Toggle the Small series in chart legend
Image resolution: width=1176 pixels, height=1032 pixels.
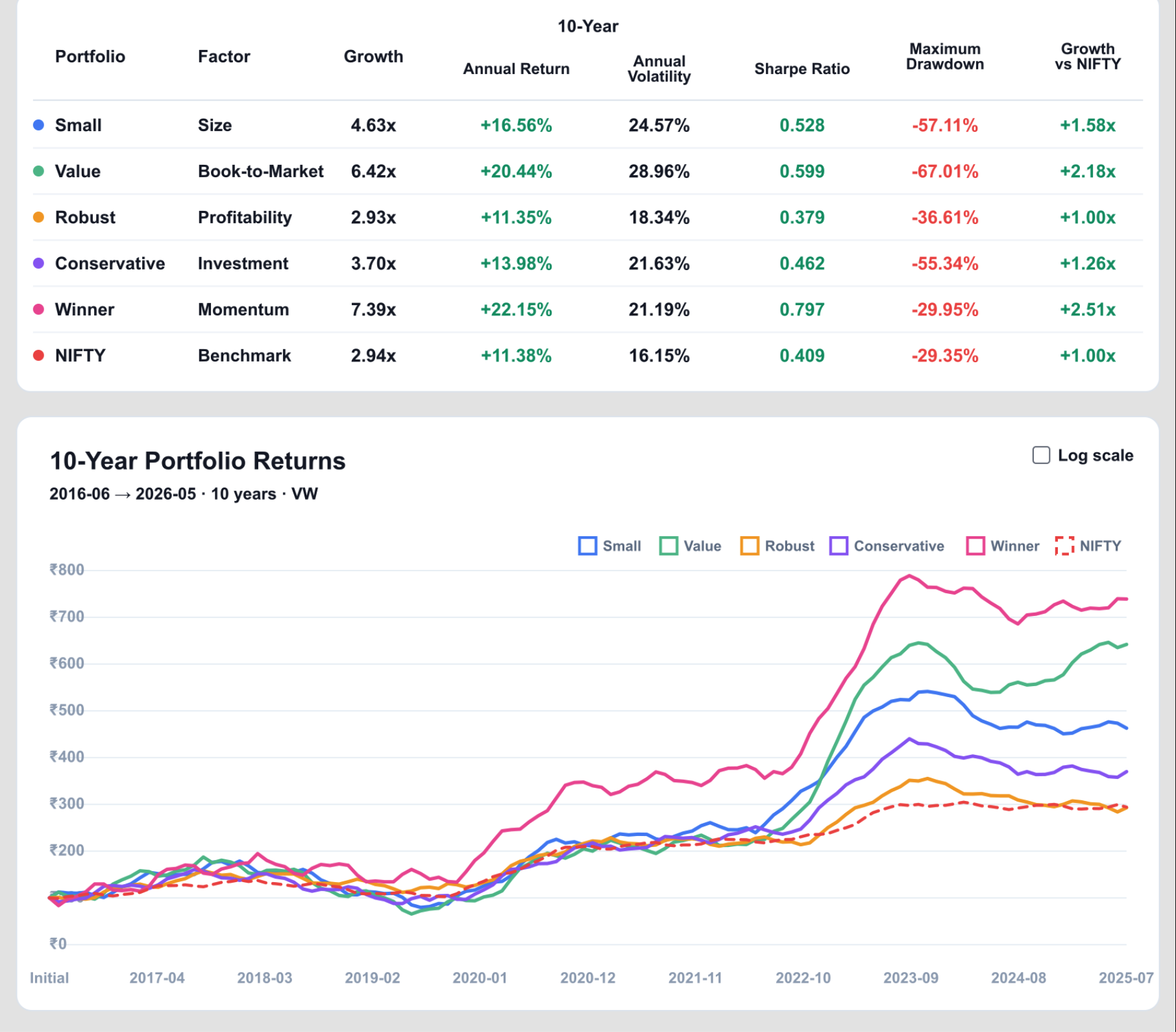point(609,546)
